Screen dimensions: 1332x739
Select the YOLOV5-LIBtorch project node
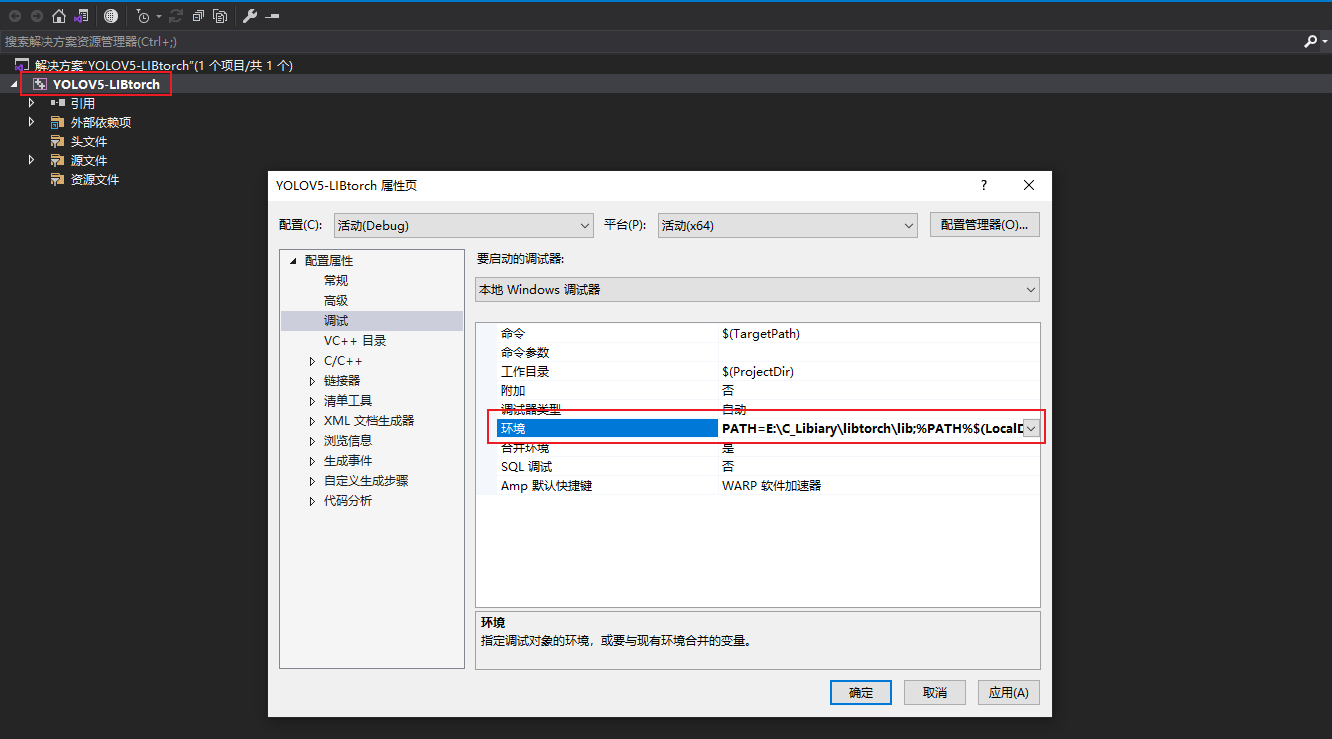[106, 84]
